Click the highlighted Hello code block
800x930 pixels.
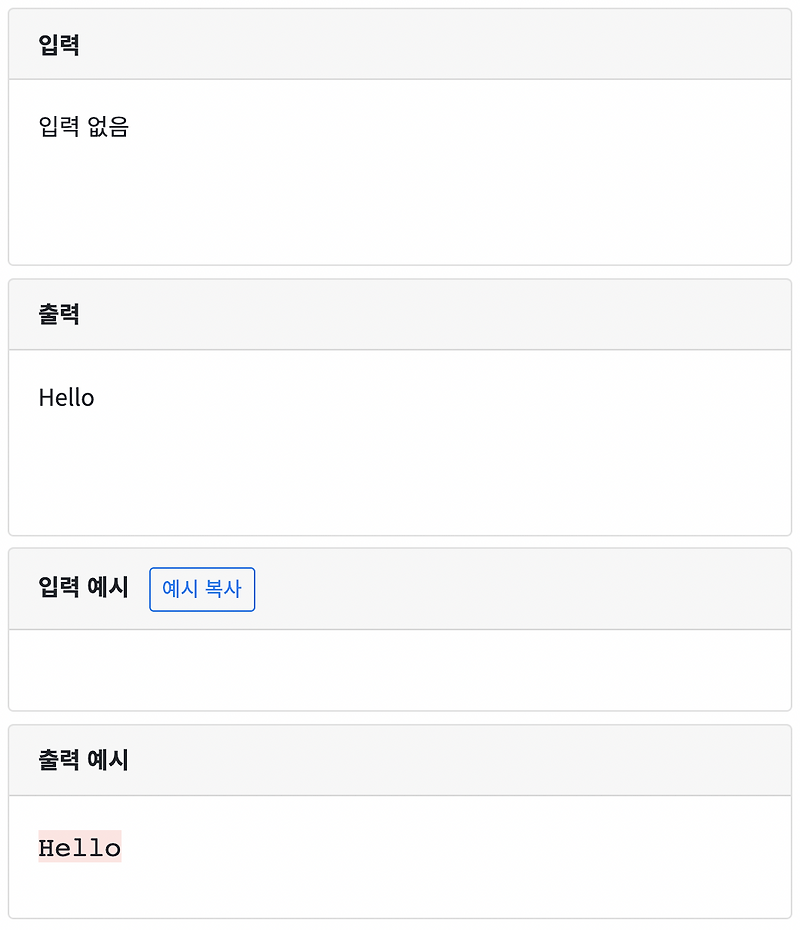pyautogui.click(x=79, y=847)
